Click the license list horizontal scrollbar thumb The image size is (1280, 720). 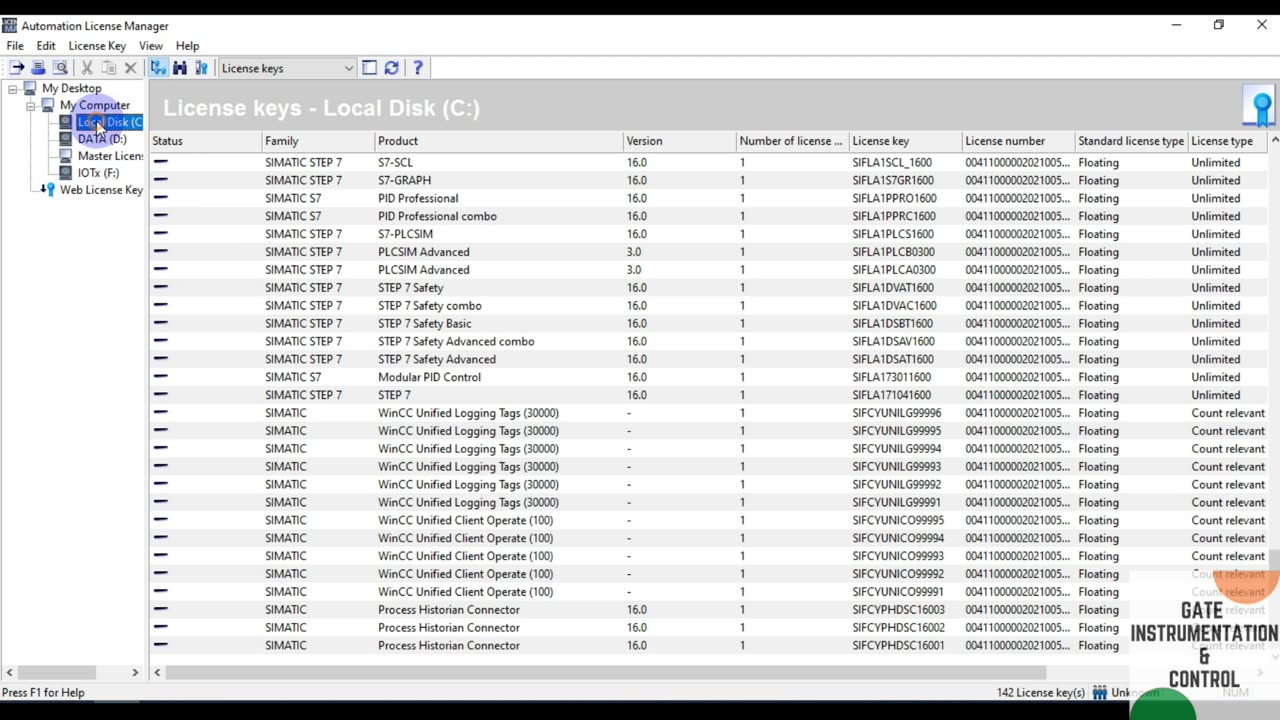click(x=606, y=673)
